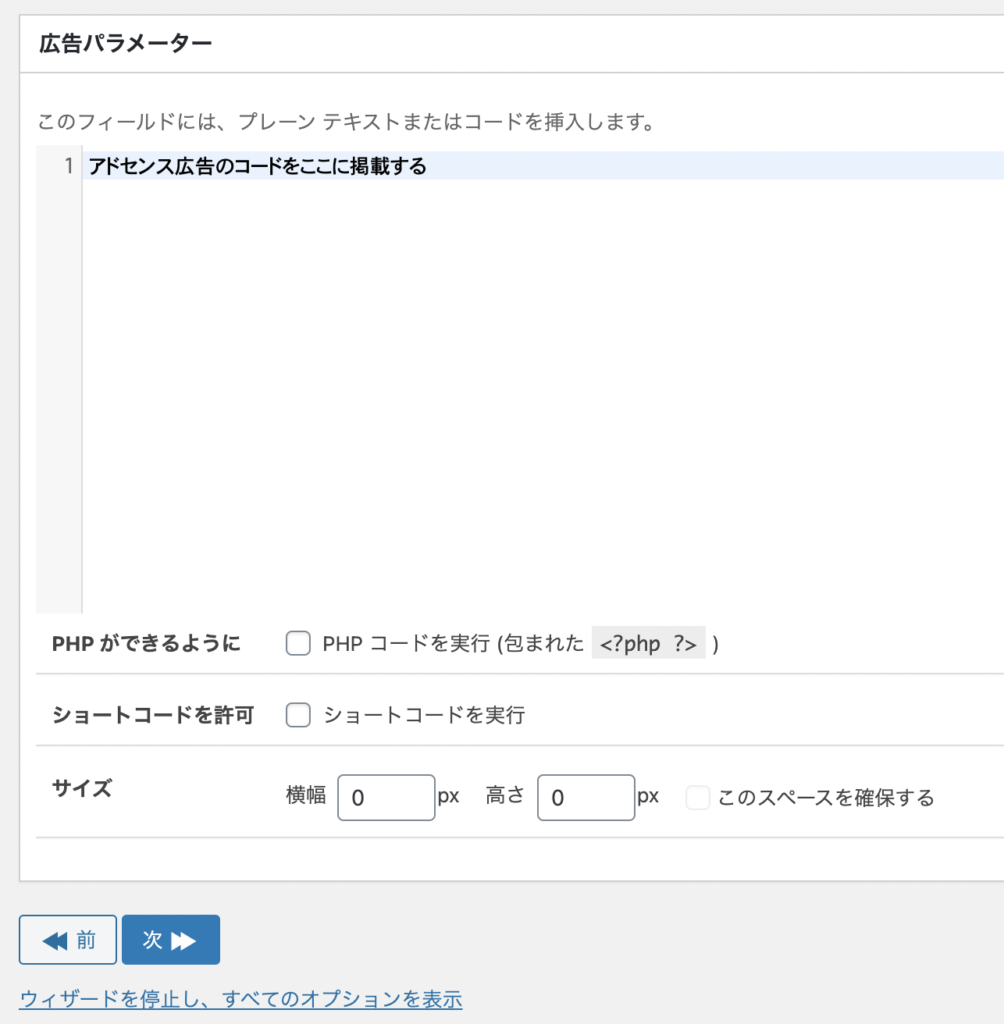
Task: Click the PHP ができるように row label
Action: 146,644
